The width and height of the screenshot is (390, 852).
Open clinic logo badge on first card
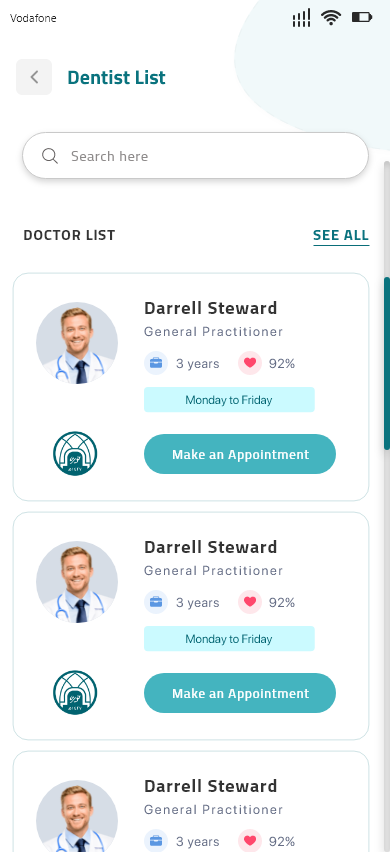click(x=75, y=454)
